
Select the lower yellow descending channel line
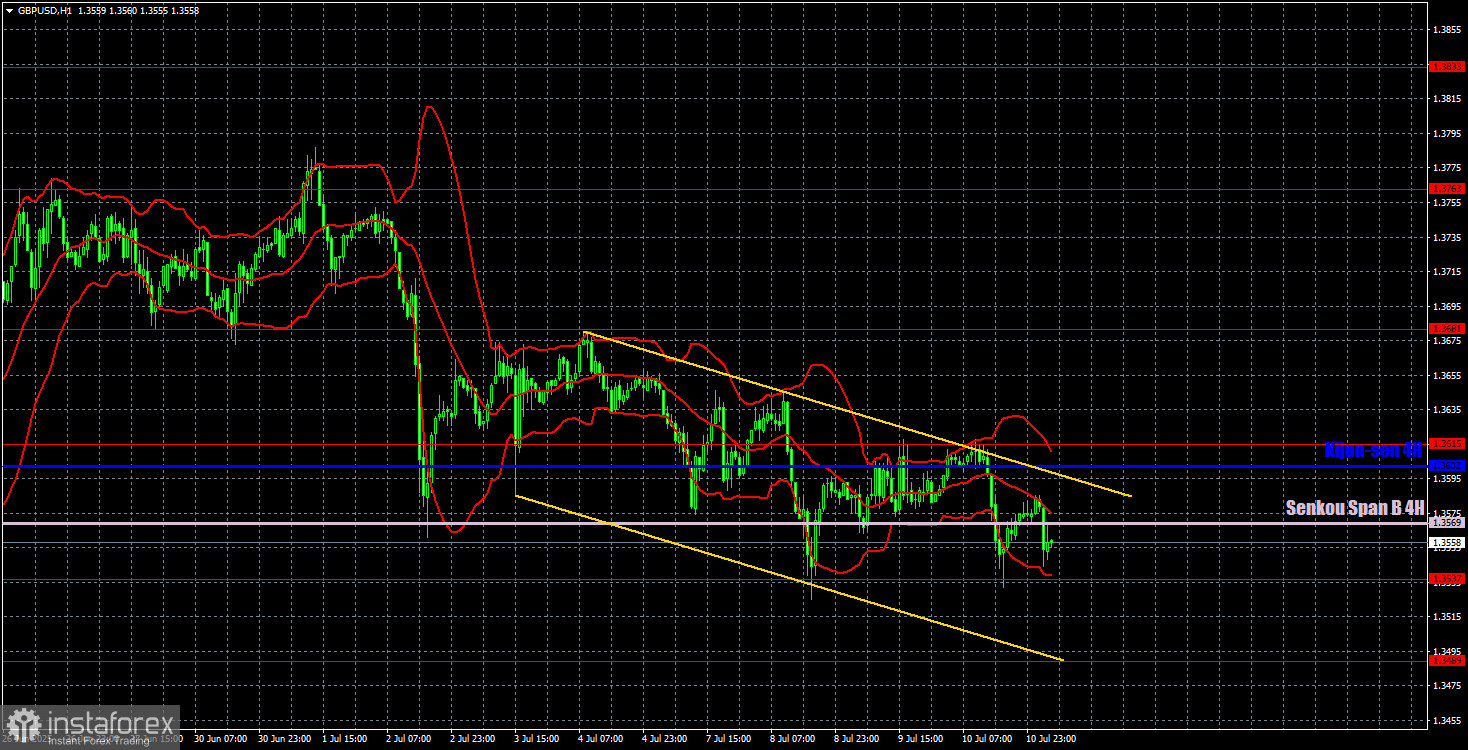point(788,578)
